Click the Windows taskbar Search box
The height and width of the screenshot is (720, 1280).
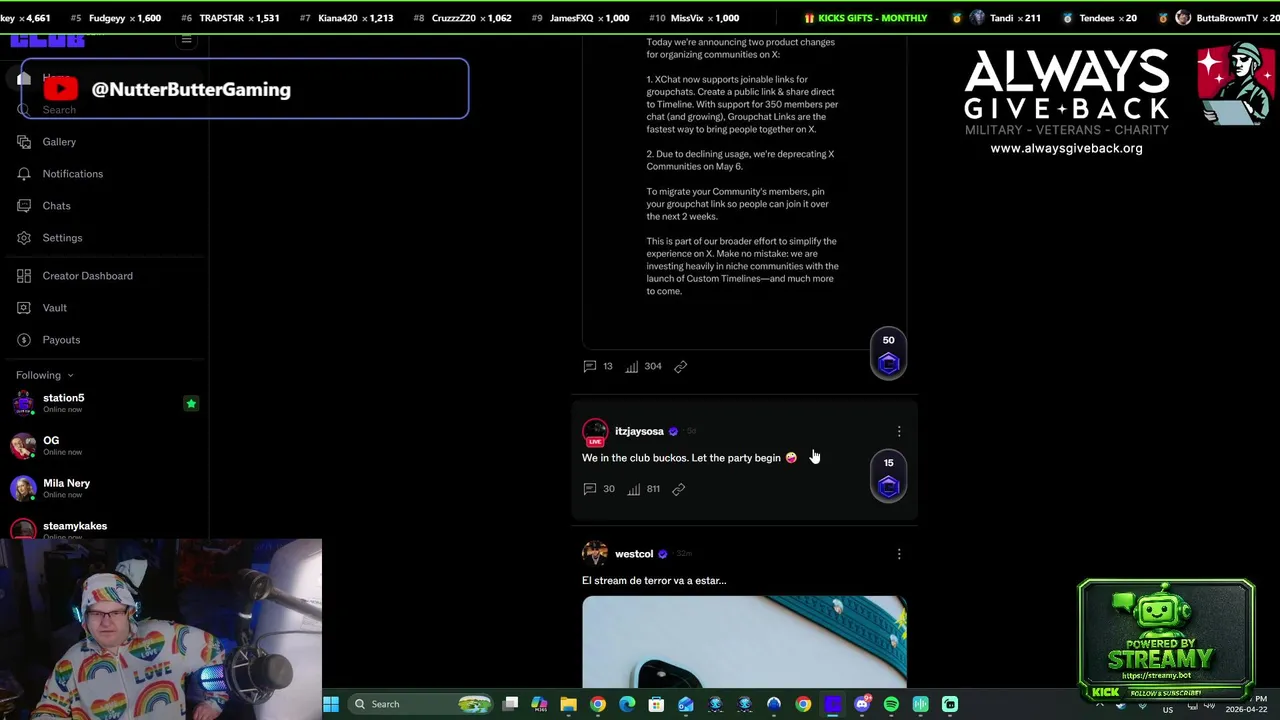click(420, 704)
